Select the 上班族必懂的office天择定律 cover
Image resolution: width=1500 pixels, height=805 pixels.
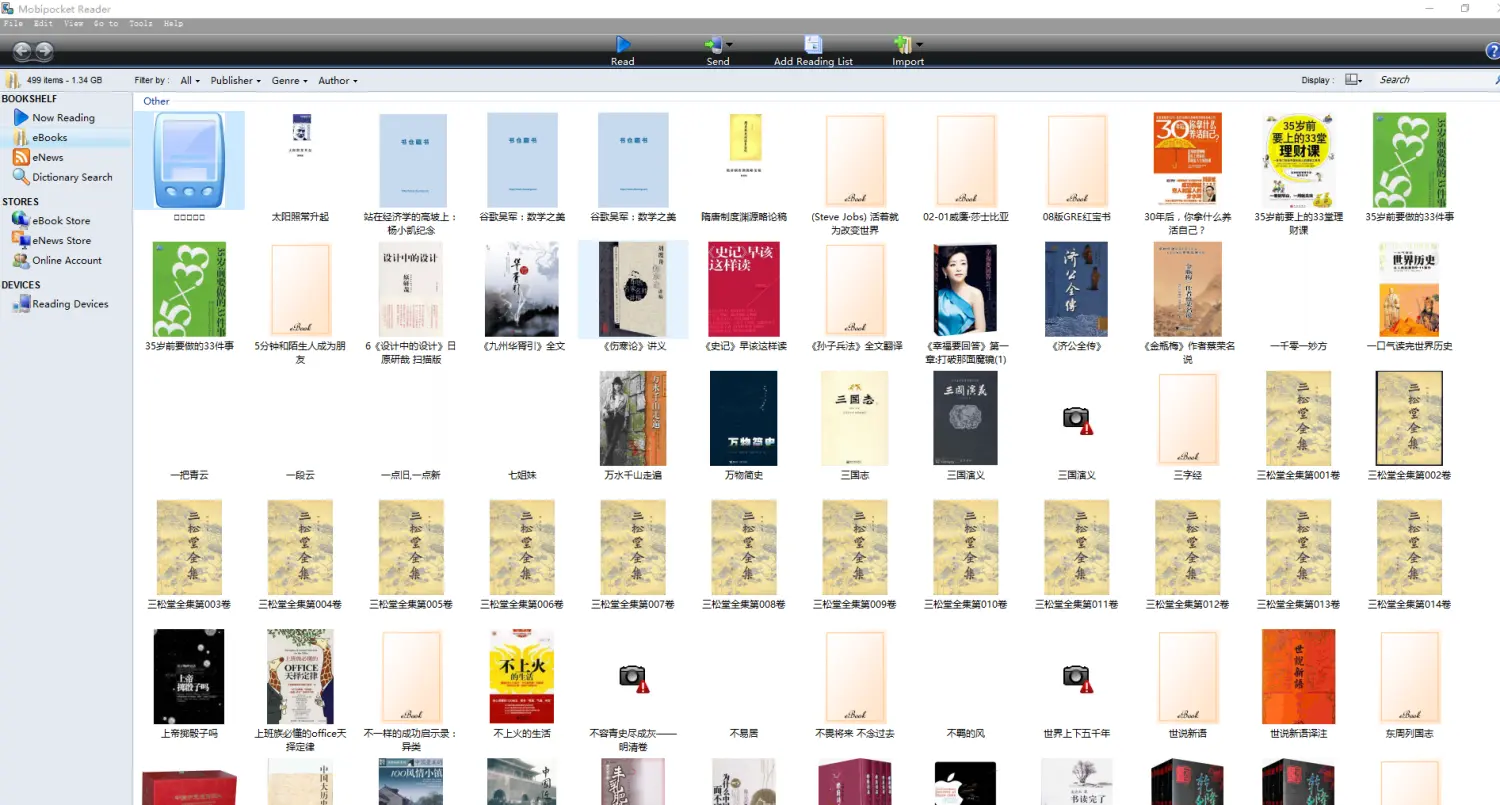click(300, 676)
